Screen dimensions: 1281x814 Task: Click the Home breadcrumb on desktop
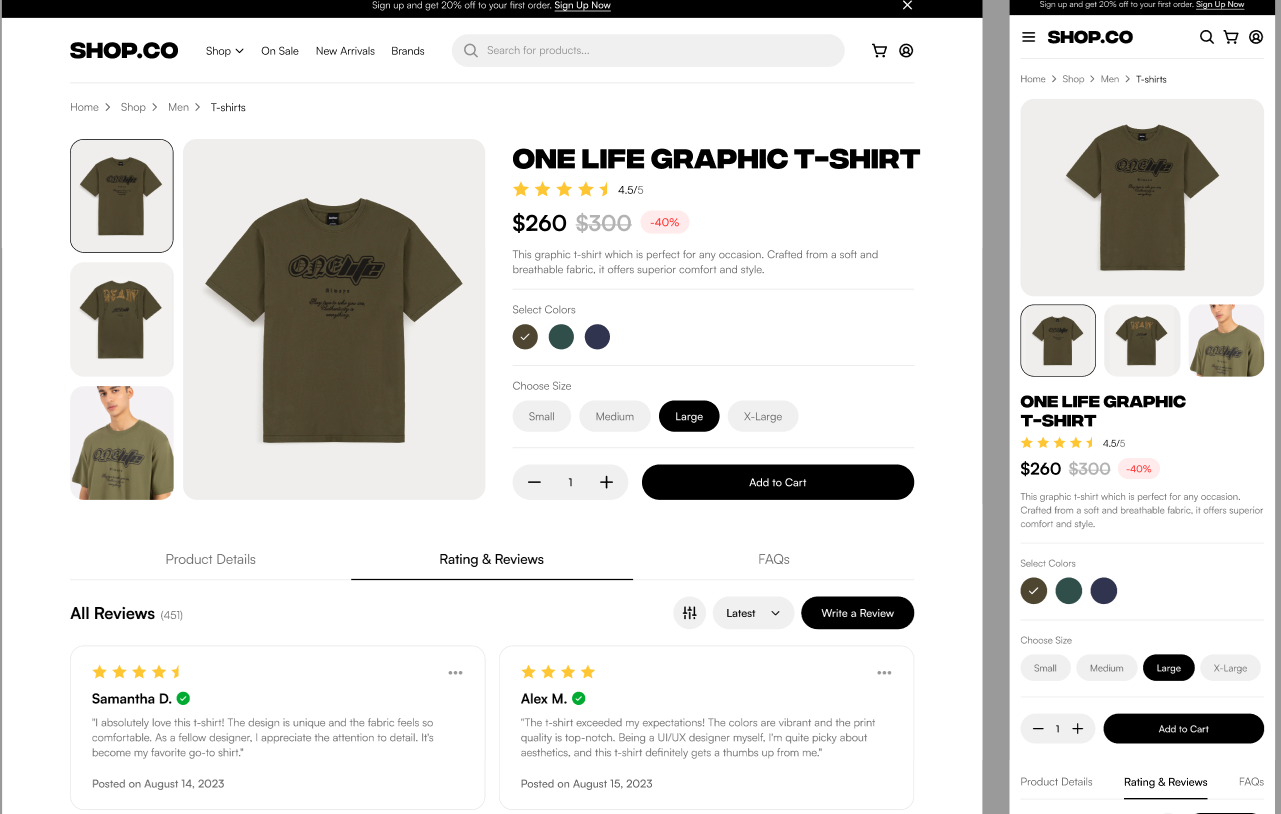(84, 107)
